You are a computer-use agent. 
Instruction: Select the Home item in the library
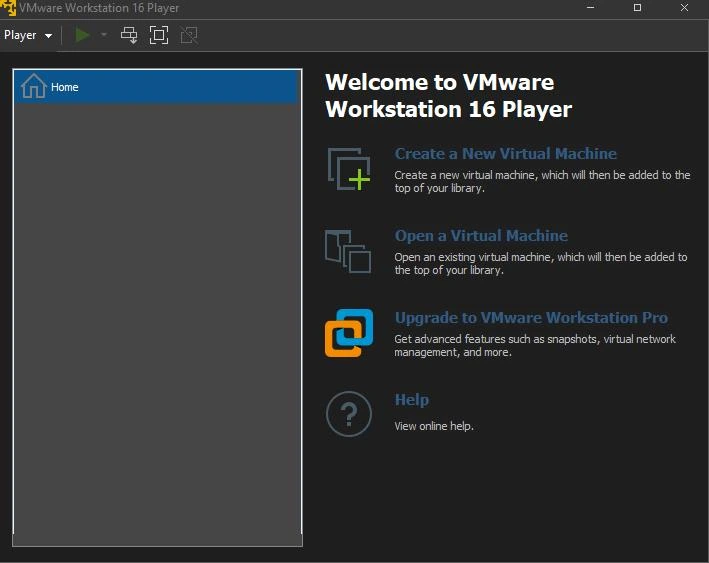157,87
